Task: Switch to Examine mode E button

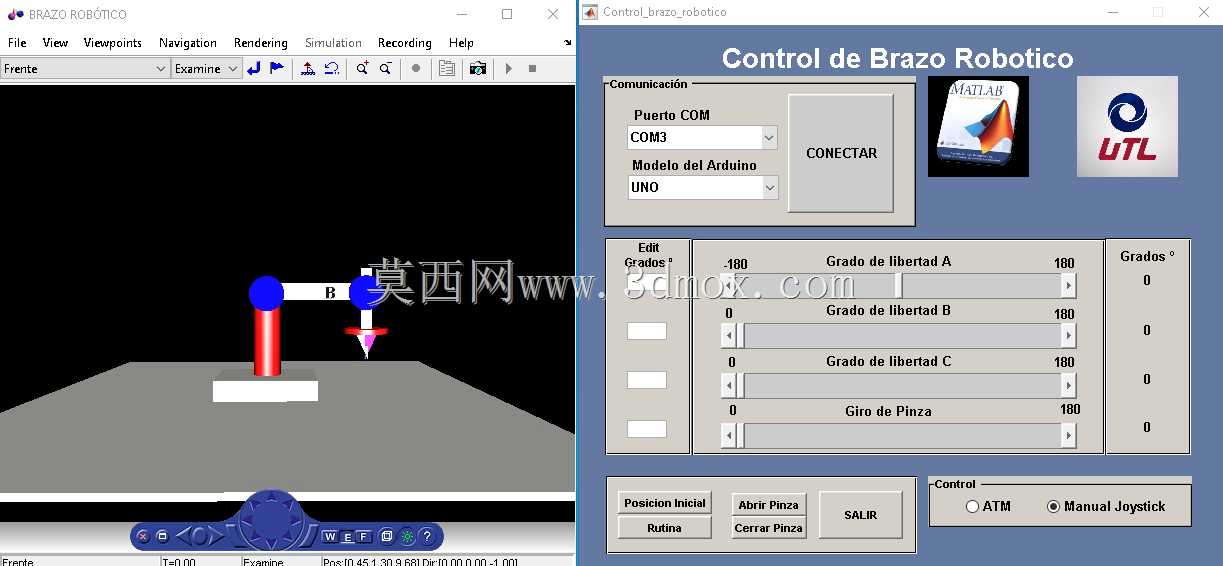Action: click(x=347, y=538)
